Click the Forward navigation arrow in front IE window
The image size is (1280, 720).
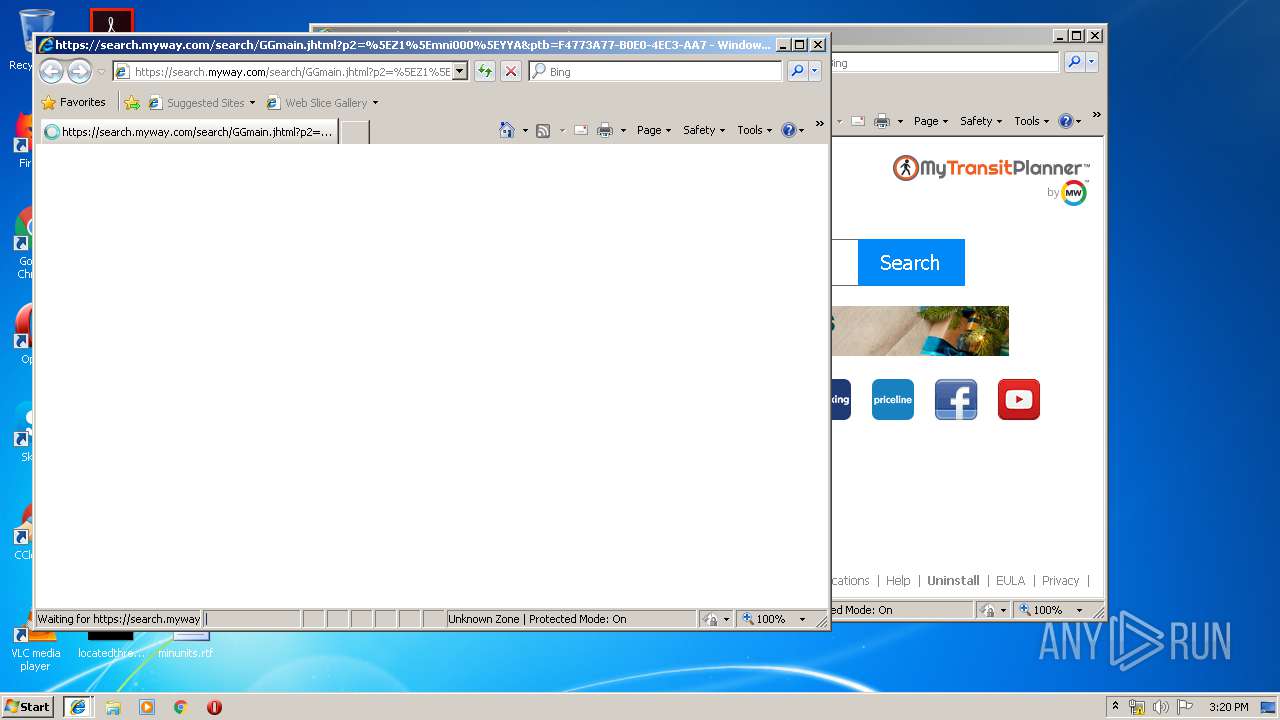pos(79,71)
